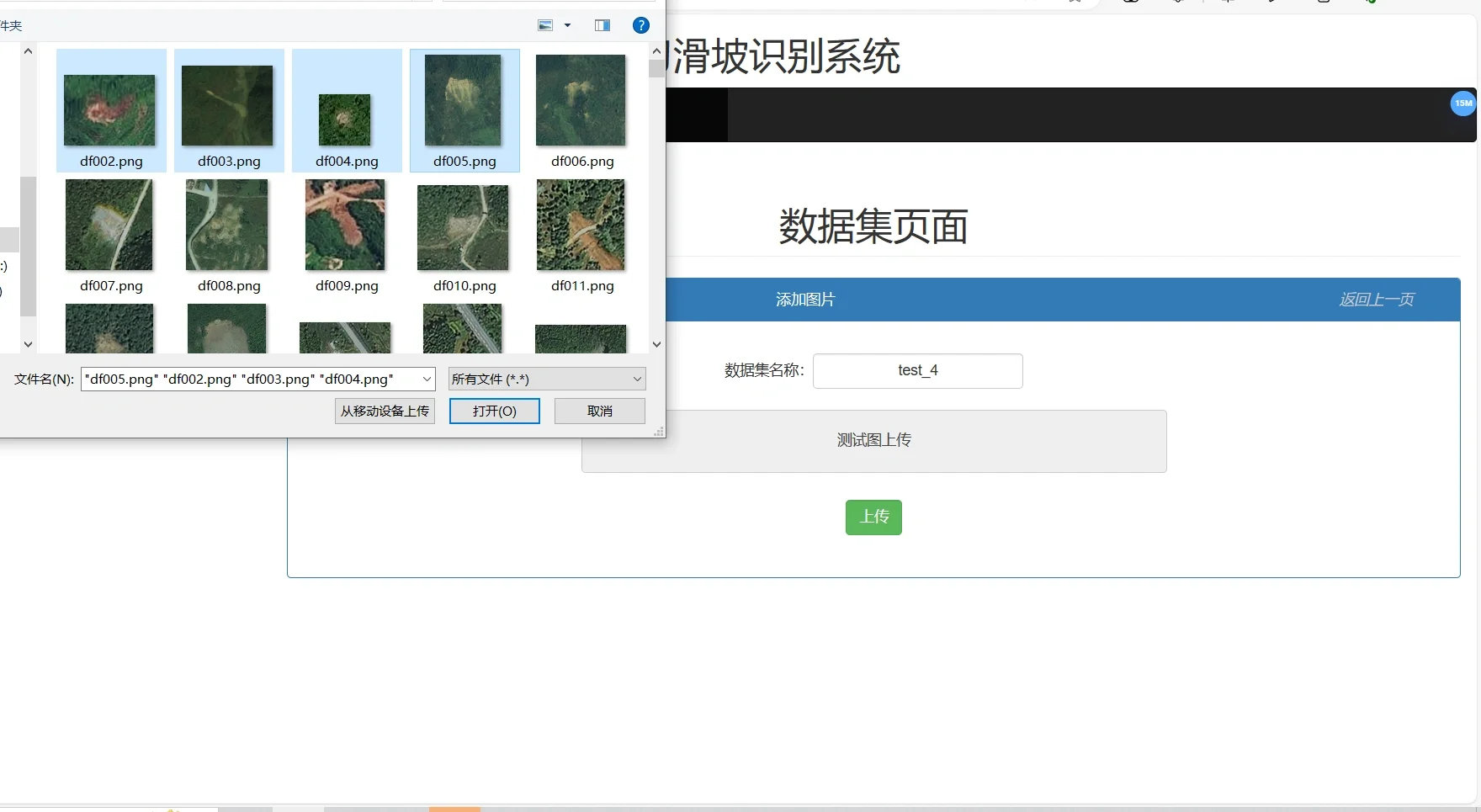The image size is (1481, 812).
Task: Click the 测试图上传 upload area
Action: (873, 440)
